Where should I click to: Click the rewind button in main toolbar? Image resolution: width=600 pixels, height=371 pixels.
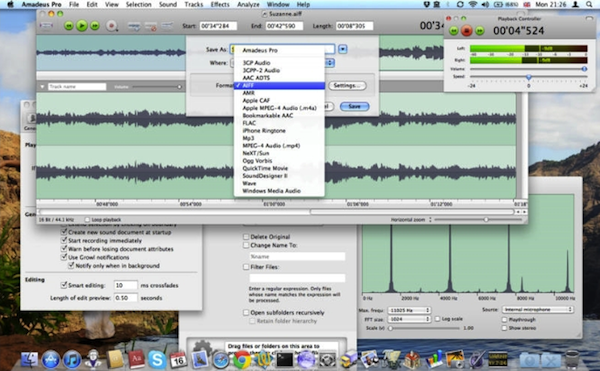pyautogui.click(x=69, y=26)
